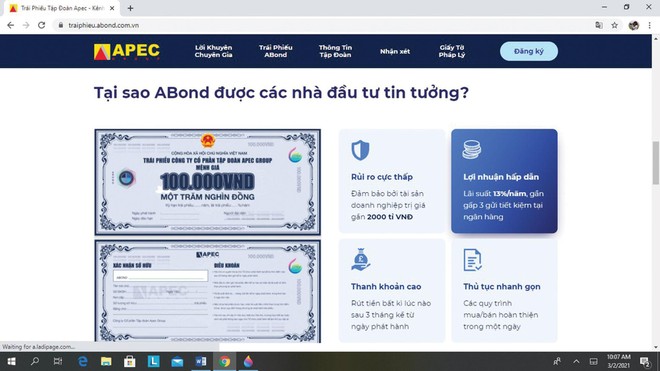The width and height of the screenshot is (660, 371).
Task: Open Microsoft Store from taskbar
Action: pos(130,361)
